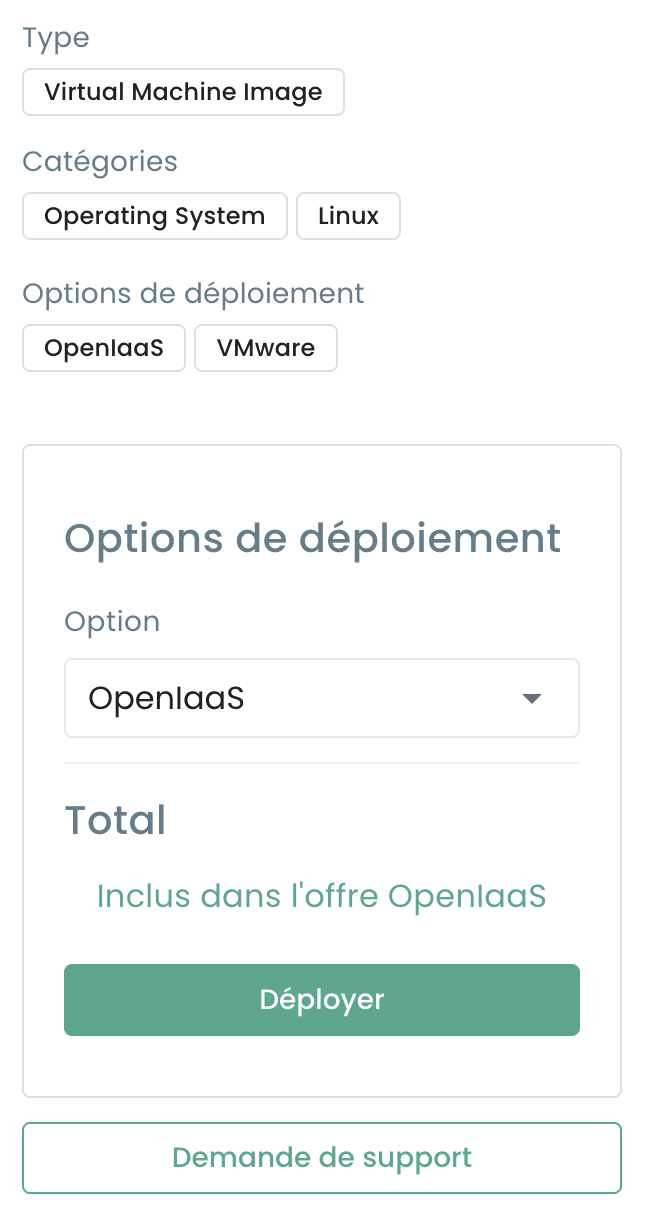The width and height of the screenshot is (646, 1232).
Task: Choose the OpenIaaS deployment option chip
Action: [104, 348]
